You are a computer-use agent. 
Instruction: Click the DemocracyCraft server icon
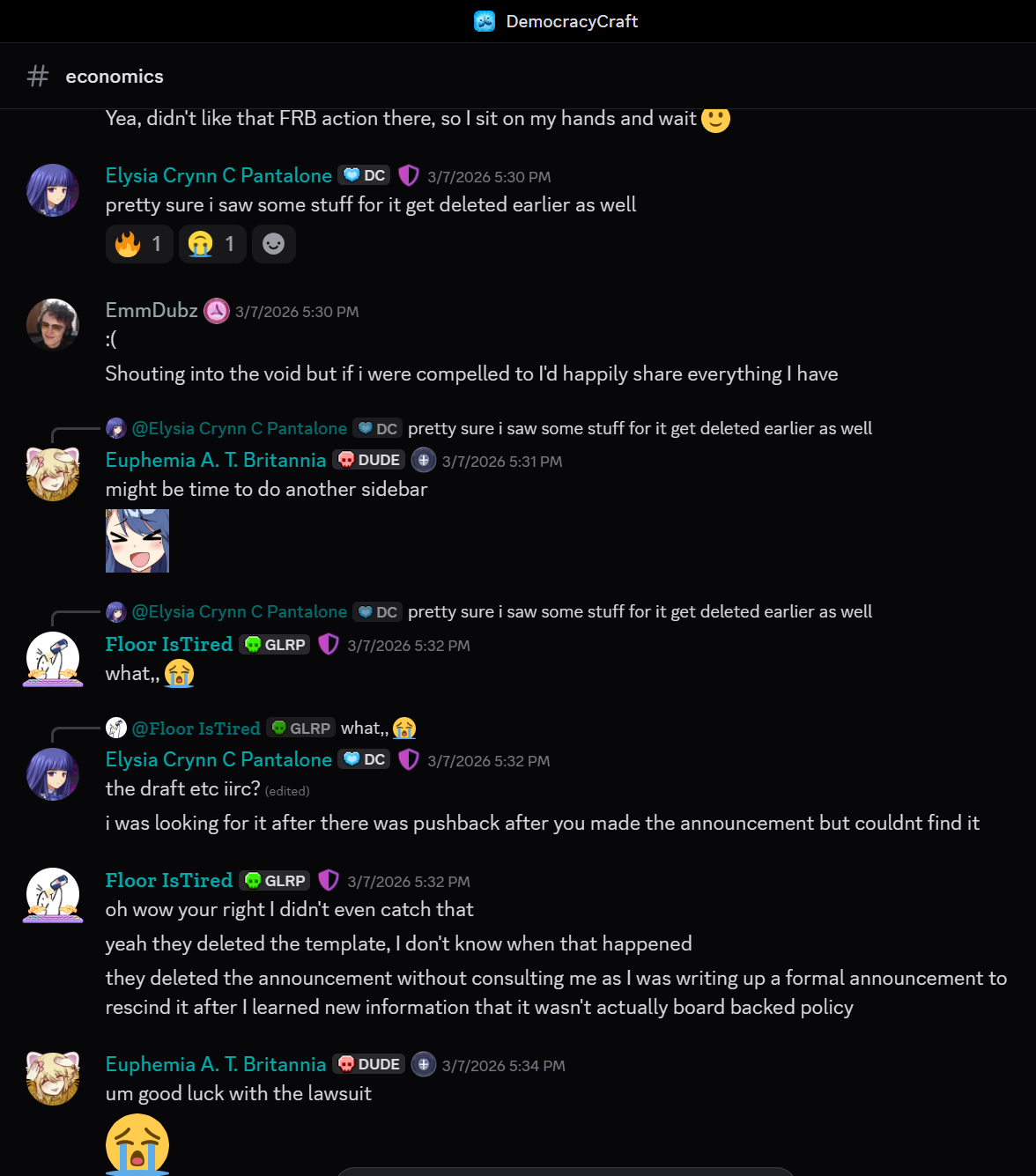pyautogui.click(x=485, y=21)
